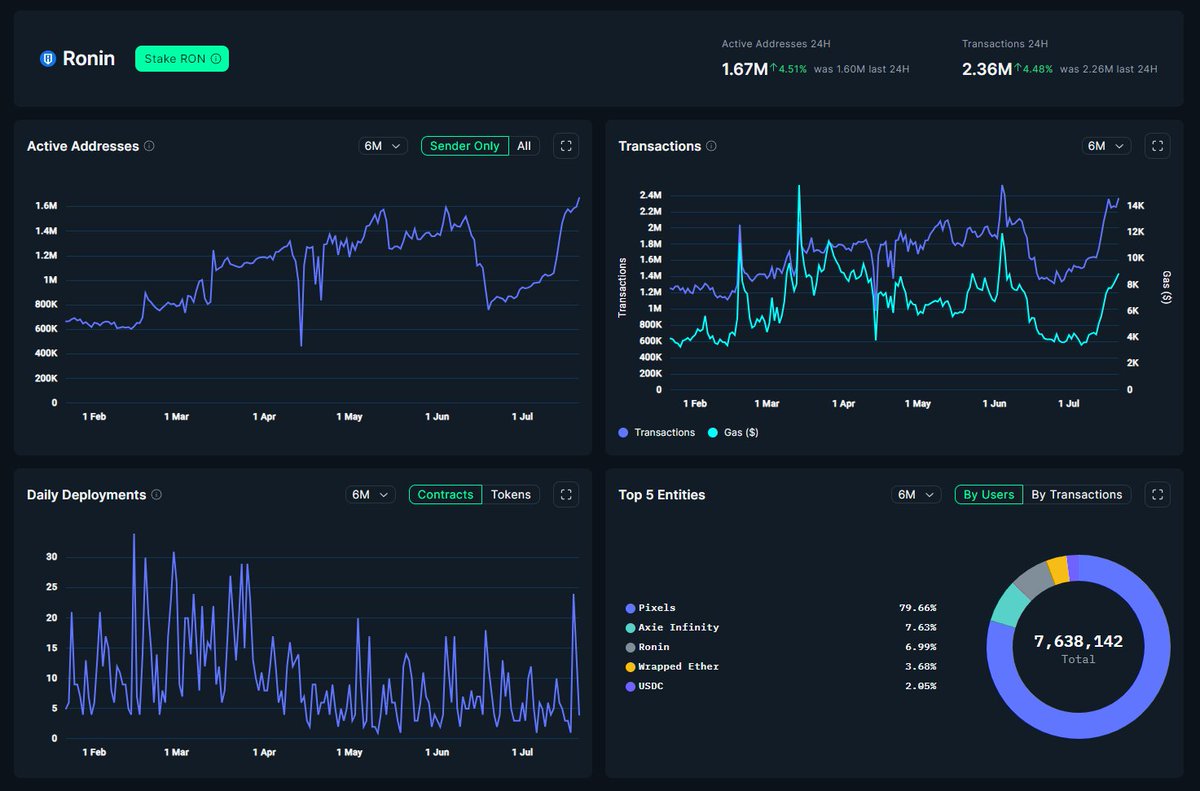The width and height of the screenshot is (1200, 791).
Task: Switch Daily Deployments to Tokens
Action: tap(511, 495)
